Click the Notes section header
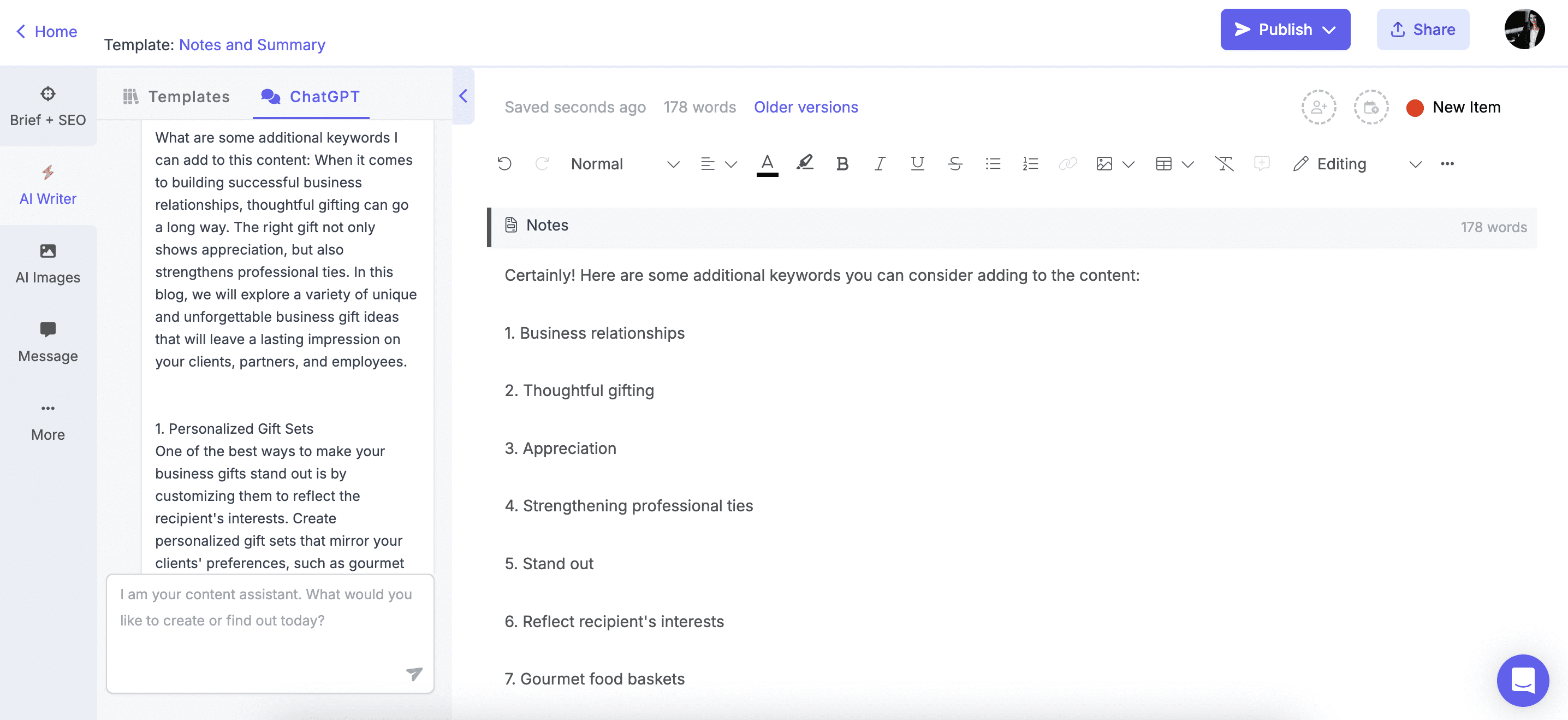The image size is (1568, 720). [x=1013, y=227]
